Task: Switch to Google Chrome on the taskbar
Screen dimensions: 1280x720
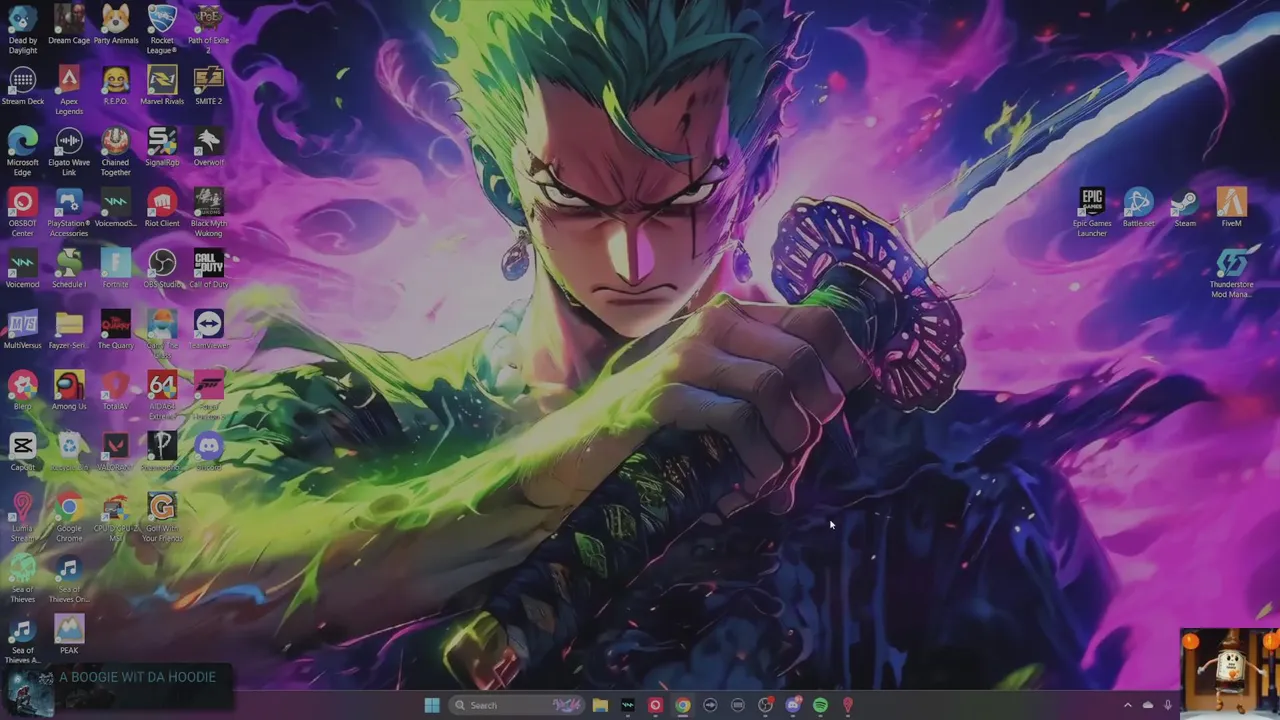Action: pos(682,705)
